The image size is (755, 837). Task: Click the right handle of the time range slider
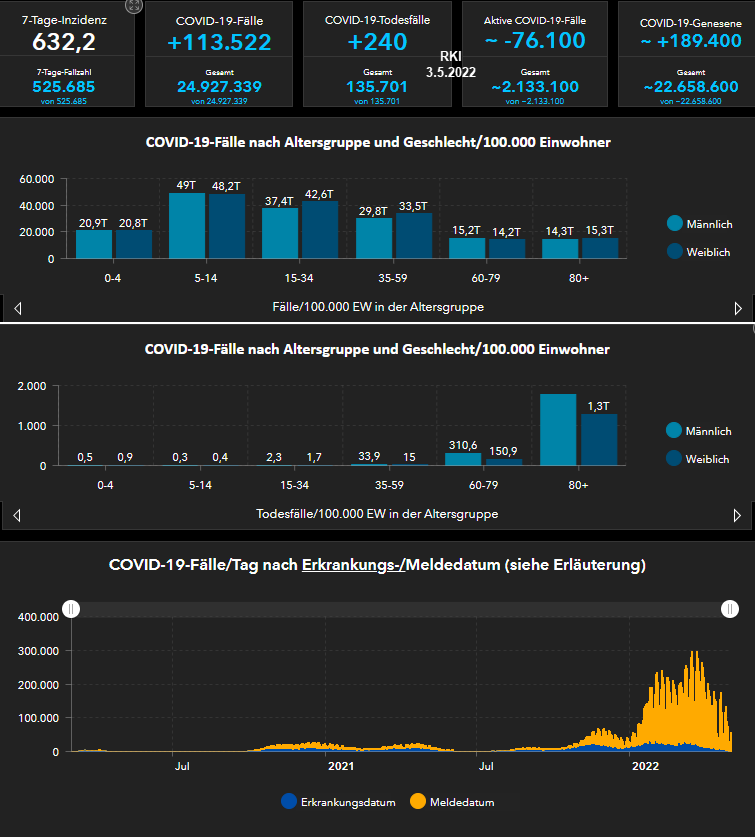(x=731, y=609)
